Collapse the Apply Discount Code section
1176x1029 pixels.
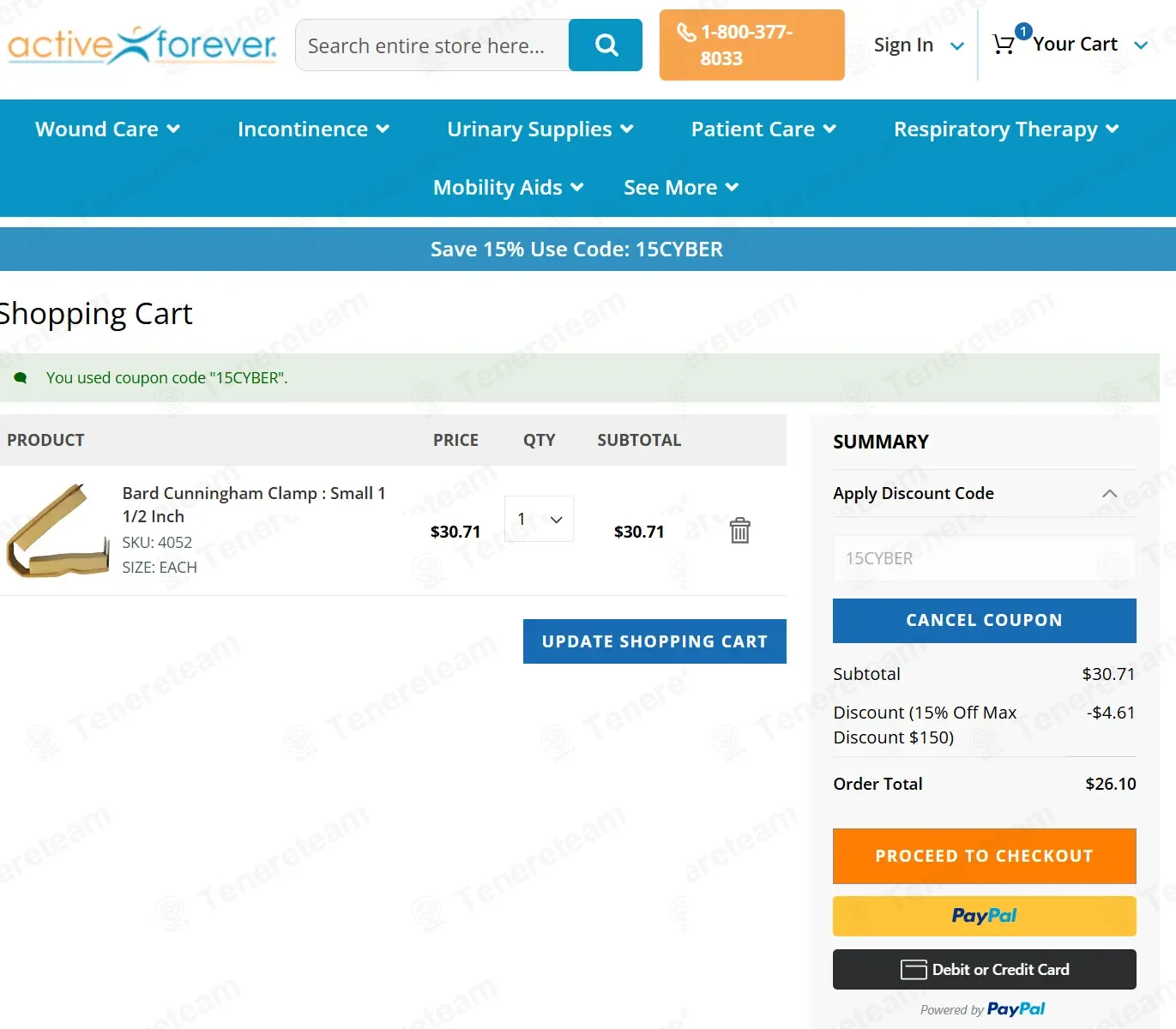click(x=984, y=493)
